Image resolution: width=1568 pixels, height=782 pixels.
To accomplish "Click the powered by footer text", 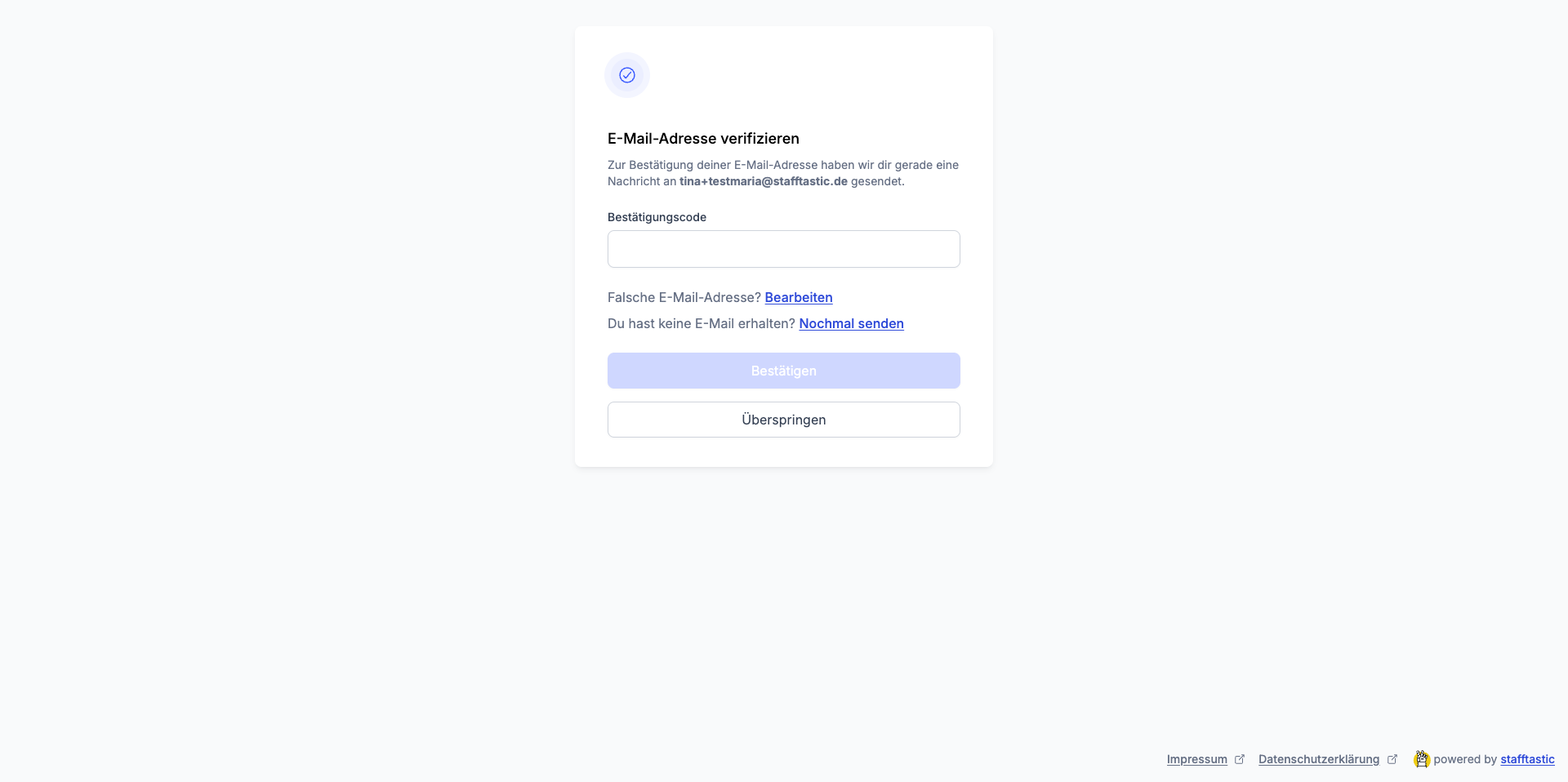I will (x=1465, y=759).
